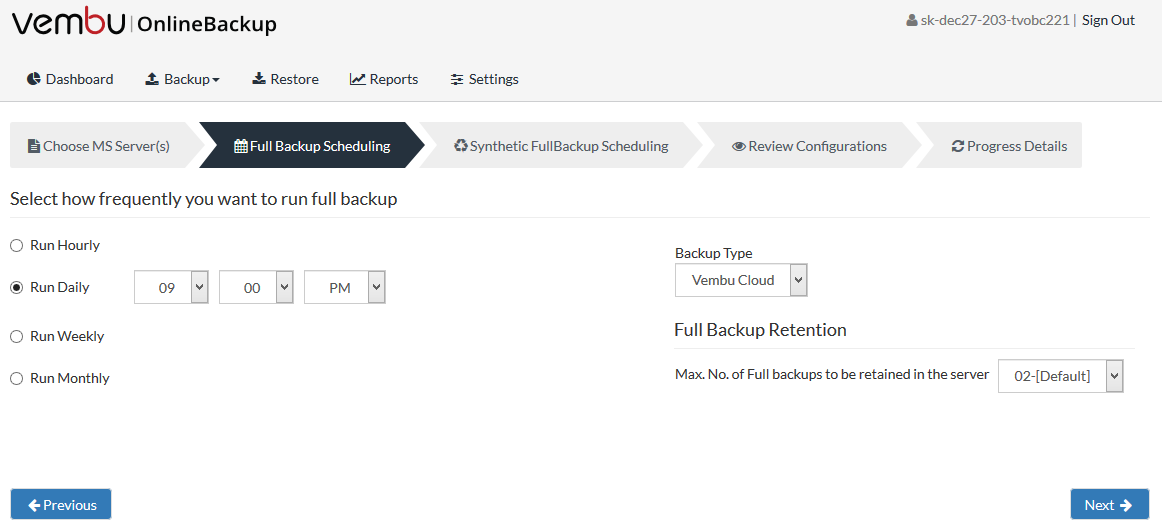Click the Sign Out link
1162x530 pixels.
1108,20
